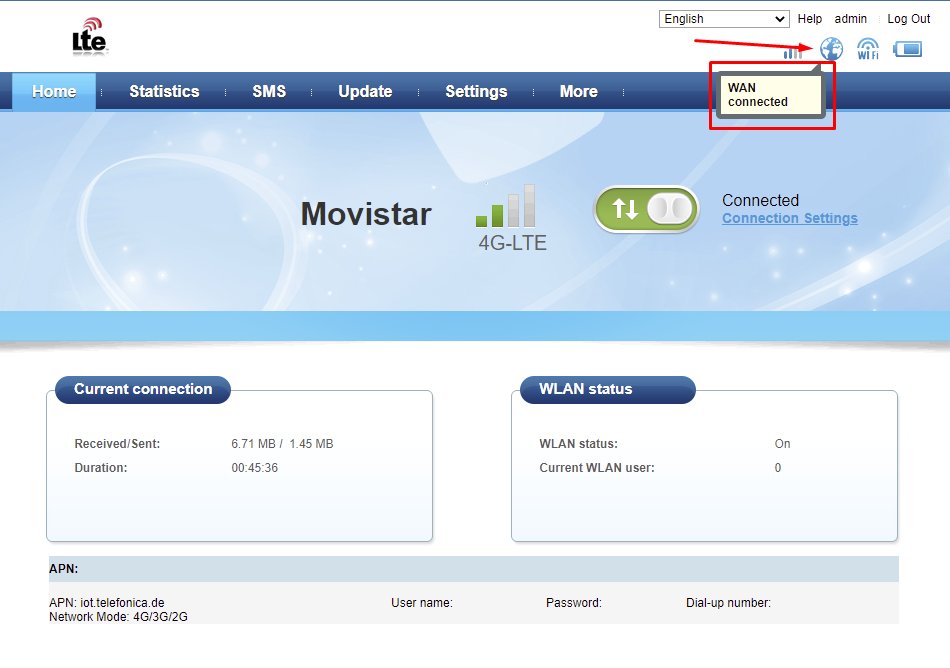Click the Connected status text
950x668 pixels.
[760, 200]
